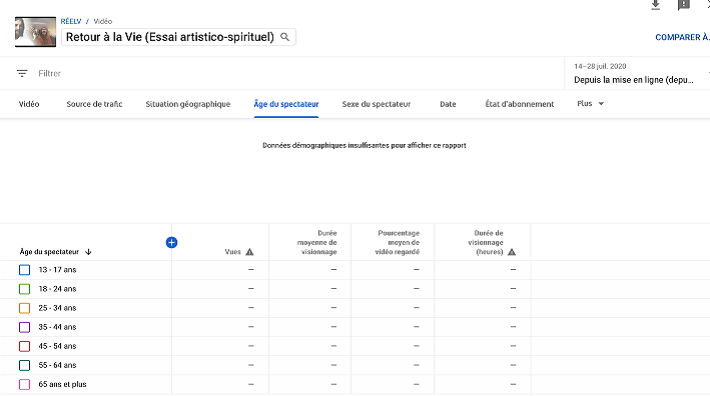This screenshot has height=396, width=710.
Task: Click the 13 - 17 ans row label
Action: tap(58, 270)
